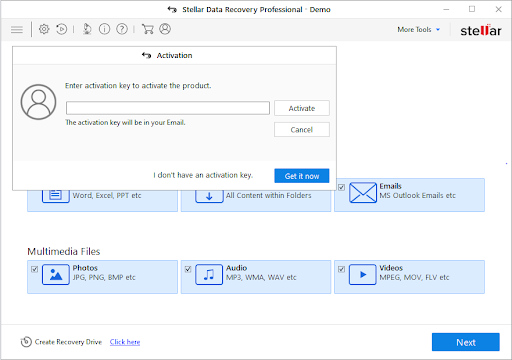
Task: Click the Next button
Action: click(466, 342)
